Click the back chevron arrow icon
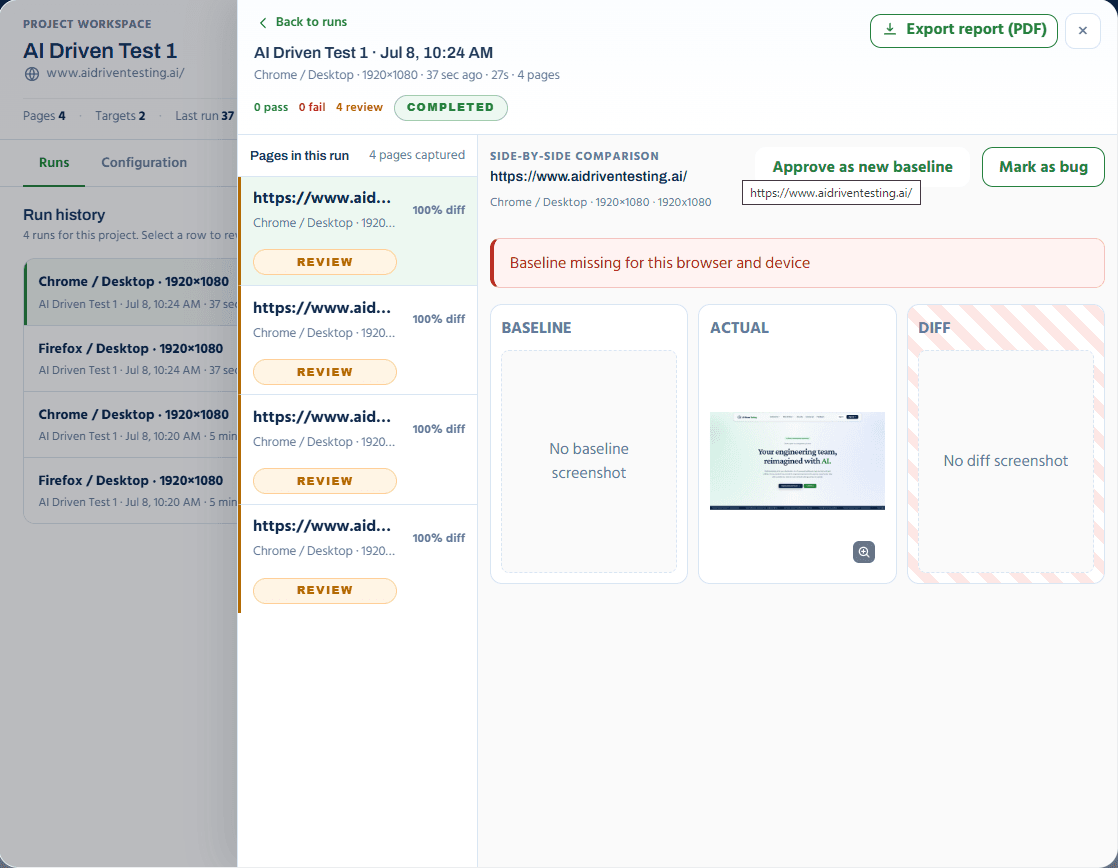Viewport: 1118px width, 868px height. 263,23
